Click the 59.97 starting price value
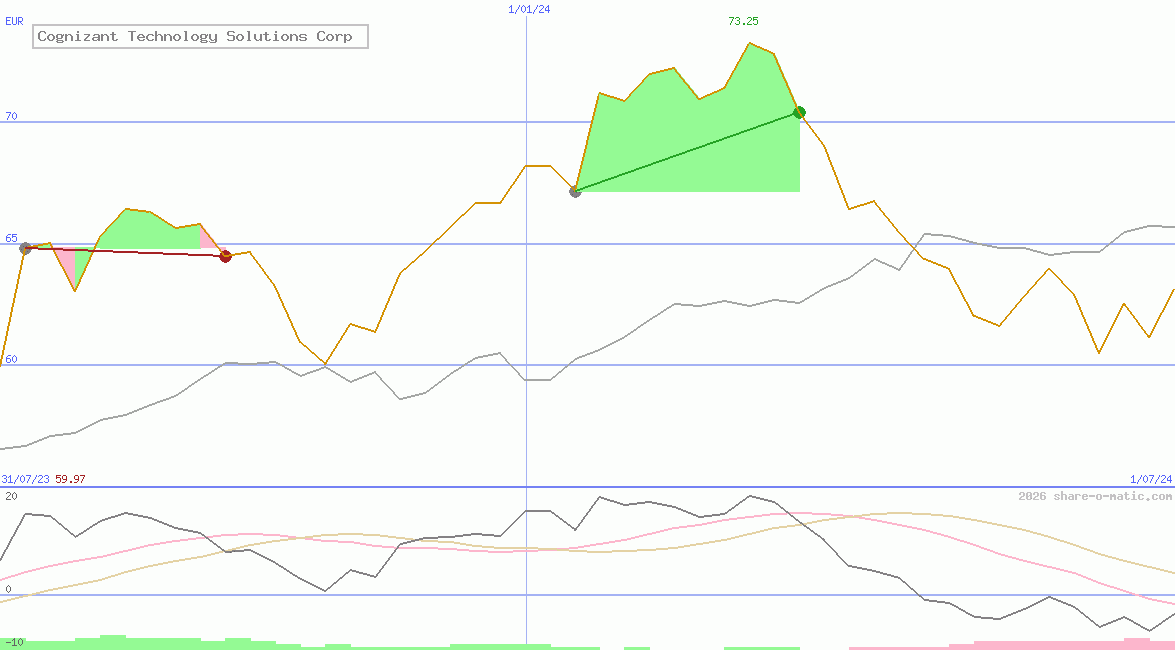Viewport: 1175px width, 650px height. tap(70, 478)
